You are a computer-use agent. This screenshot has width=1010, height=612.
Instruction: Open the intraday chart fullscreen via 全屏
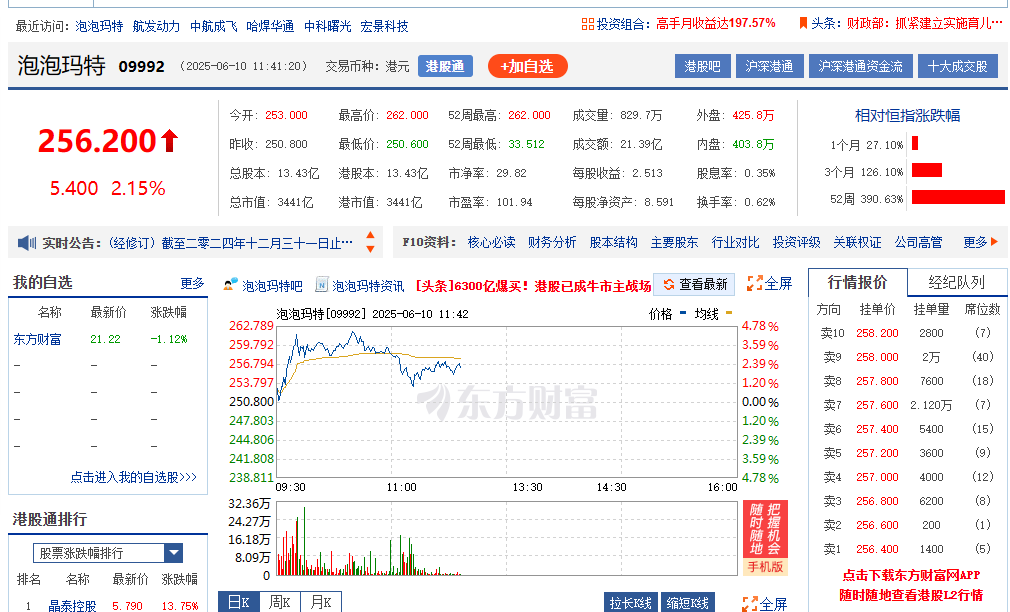[x=769, y=283]
